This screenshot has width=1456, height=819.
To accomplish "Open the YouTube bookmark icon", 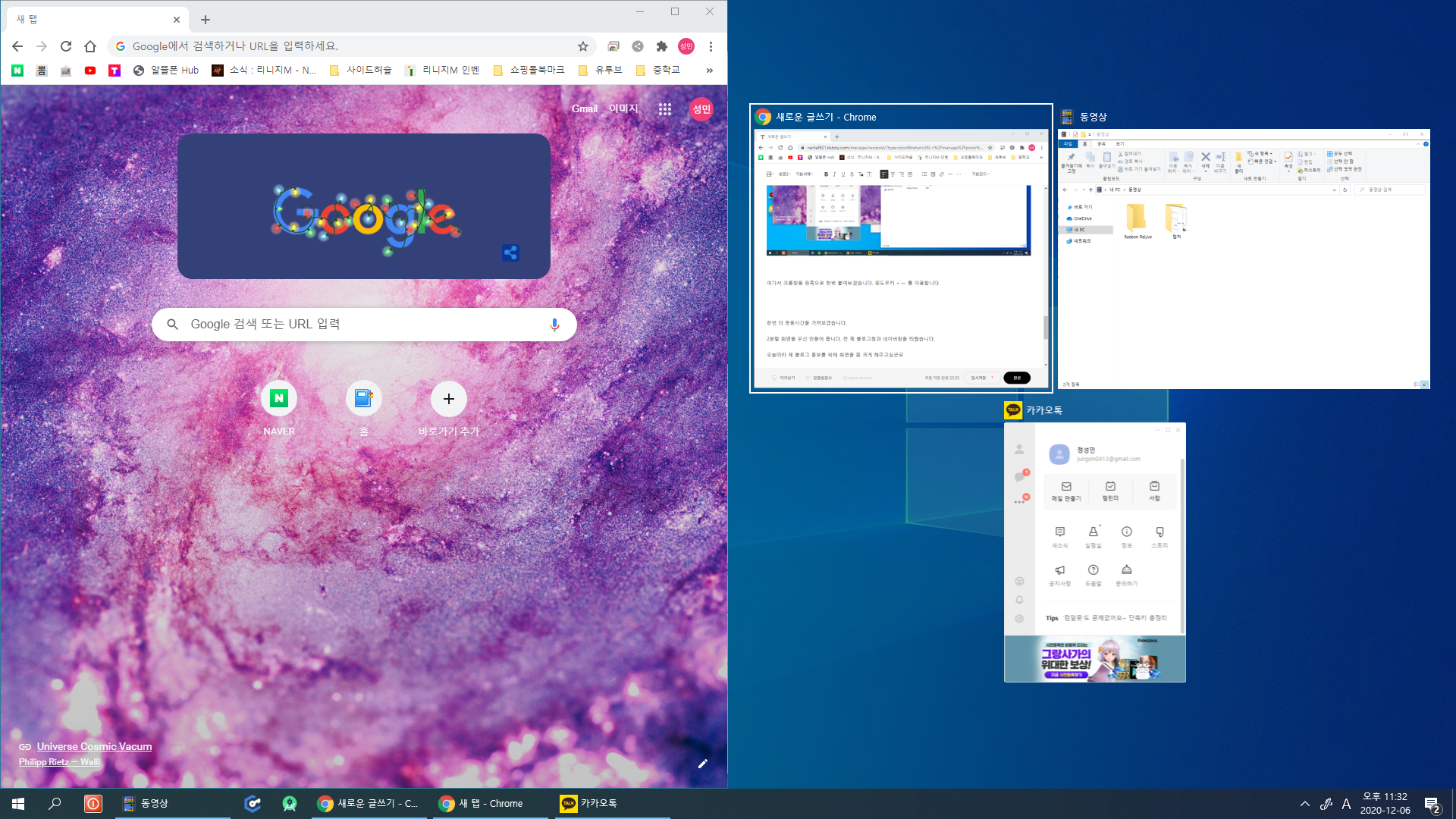I will coord(90,71).
